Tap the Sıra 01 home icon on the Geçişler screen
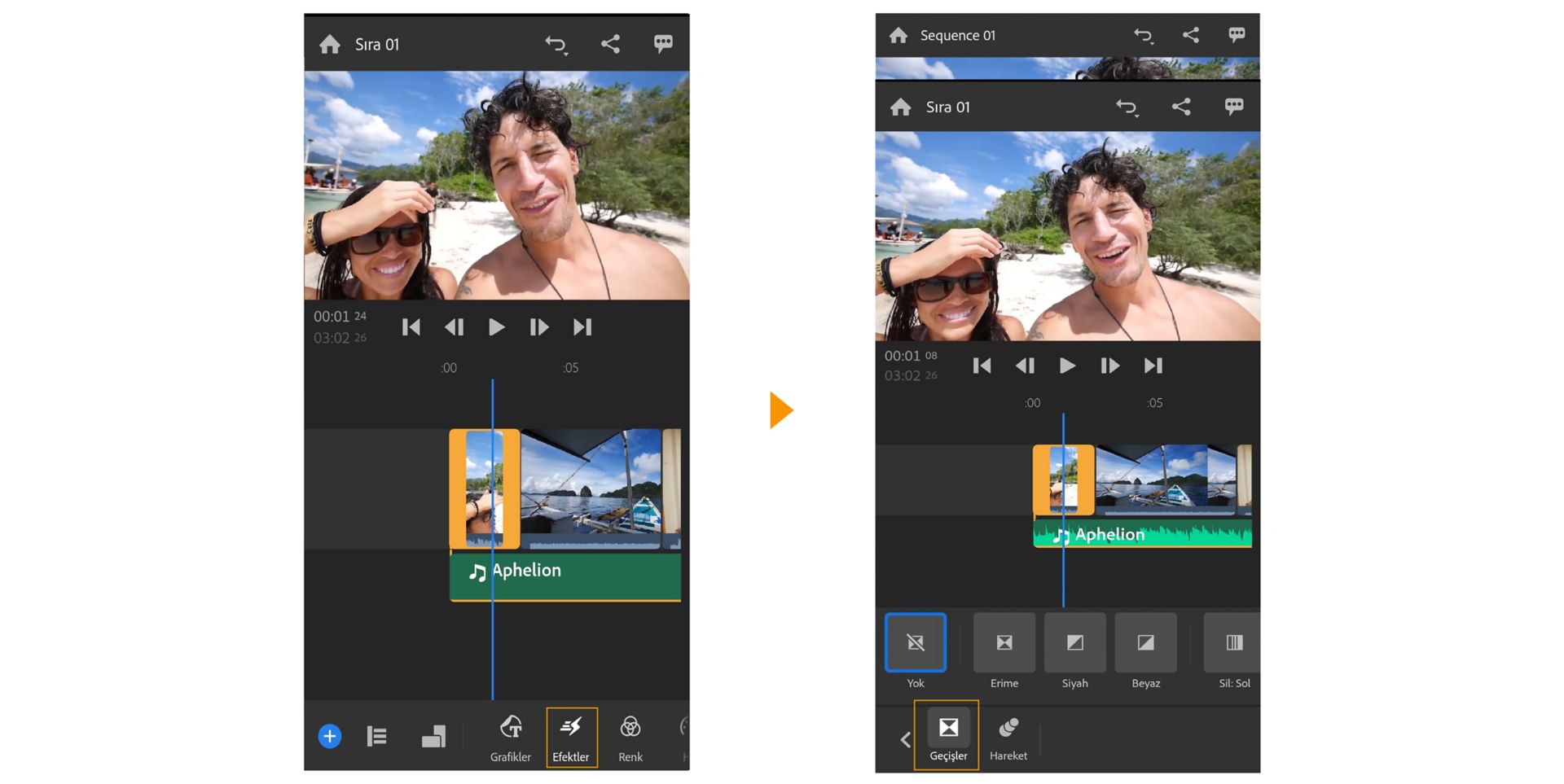Screen dimensions: 1564x784 tap(901, 107)
